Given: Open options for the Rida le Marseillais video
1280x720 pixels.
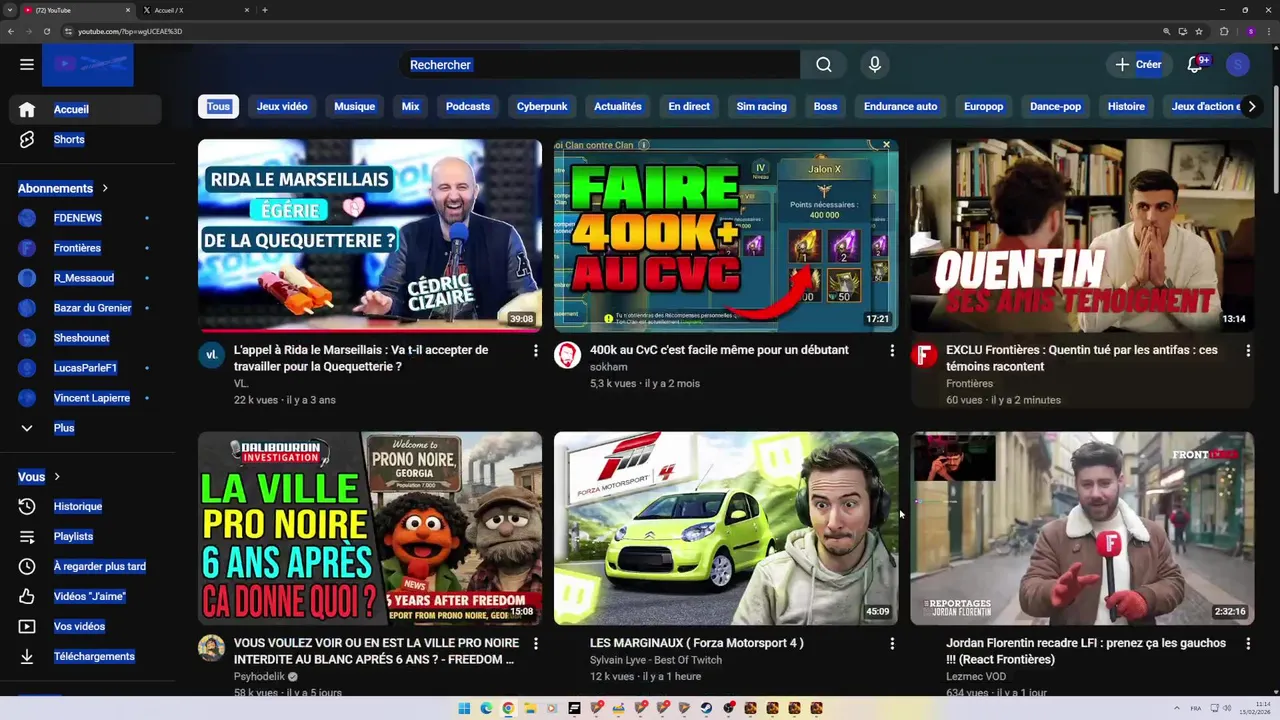Looking at the screenshot, I should tap(535, 351).
